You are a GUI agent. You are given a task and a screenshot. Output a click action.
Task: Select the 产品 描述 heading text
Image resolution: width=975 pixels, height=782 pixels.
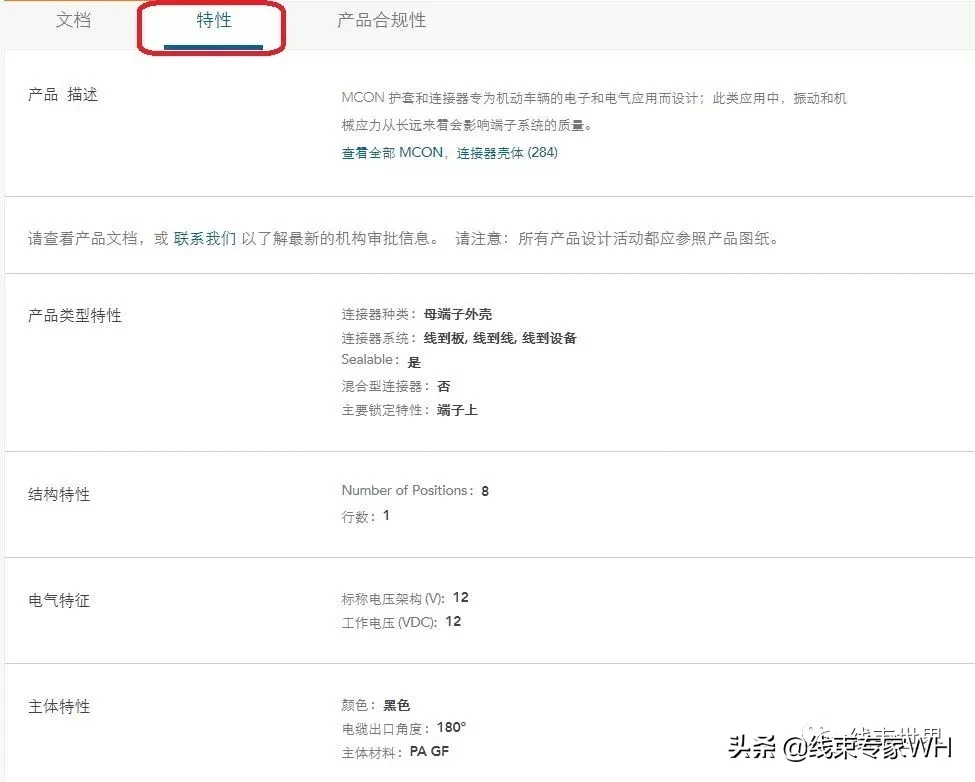coord(63,95)
